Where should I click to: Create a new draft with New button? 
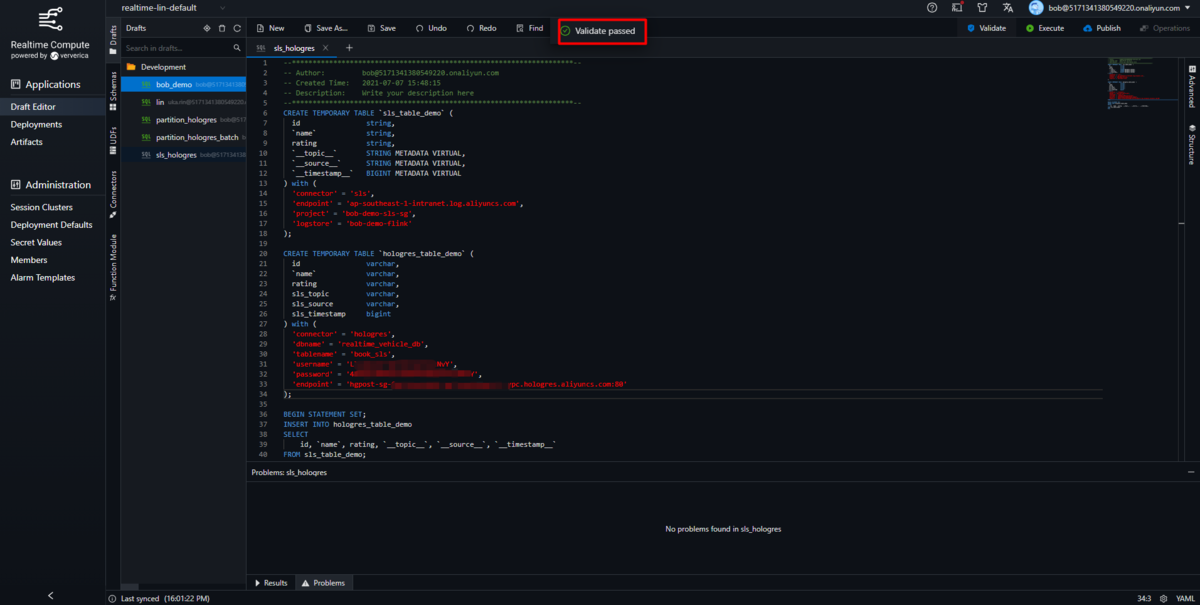pyautogui.click(x=270, y=28)
